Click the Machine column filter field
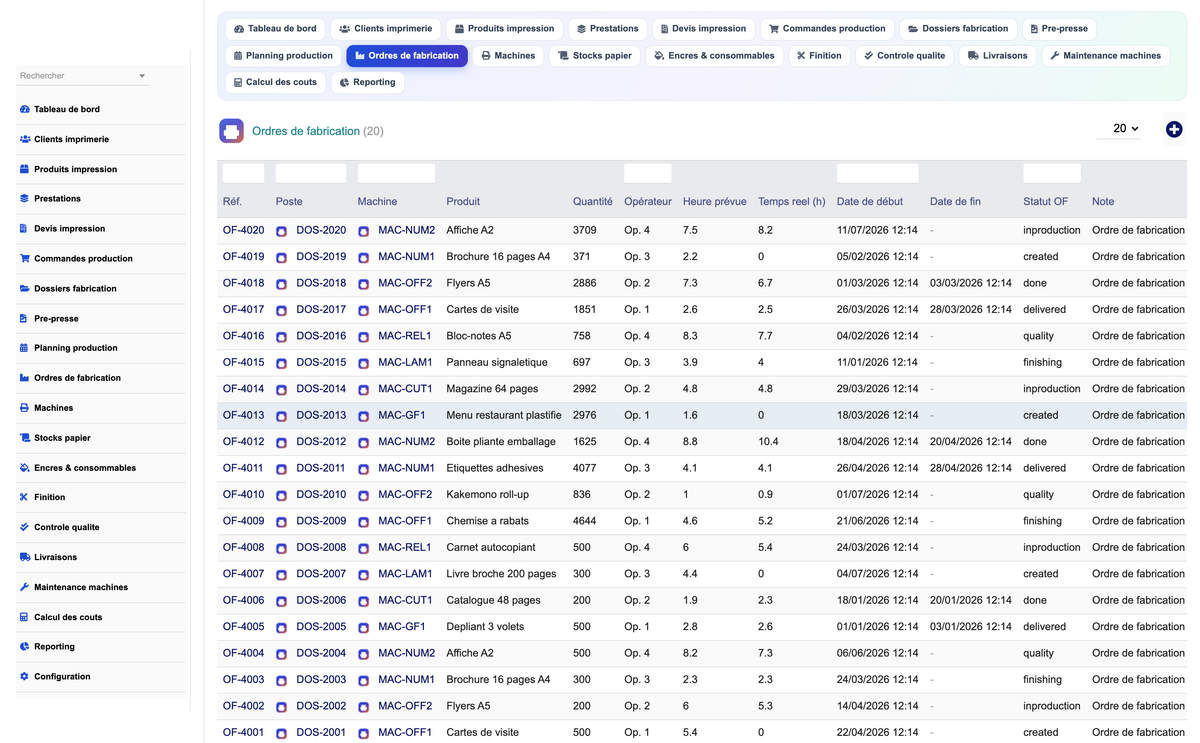Viewport: 1200px width, 743px height. (396, 173)
